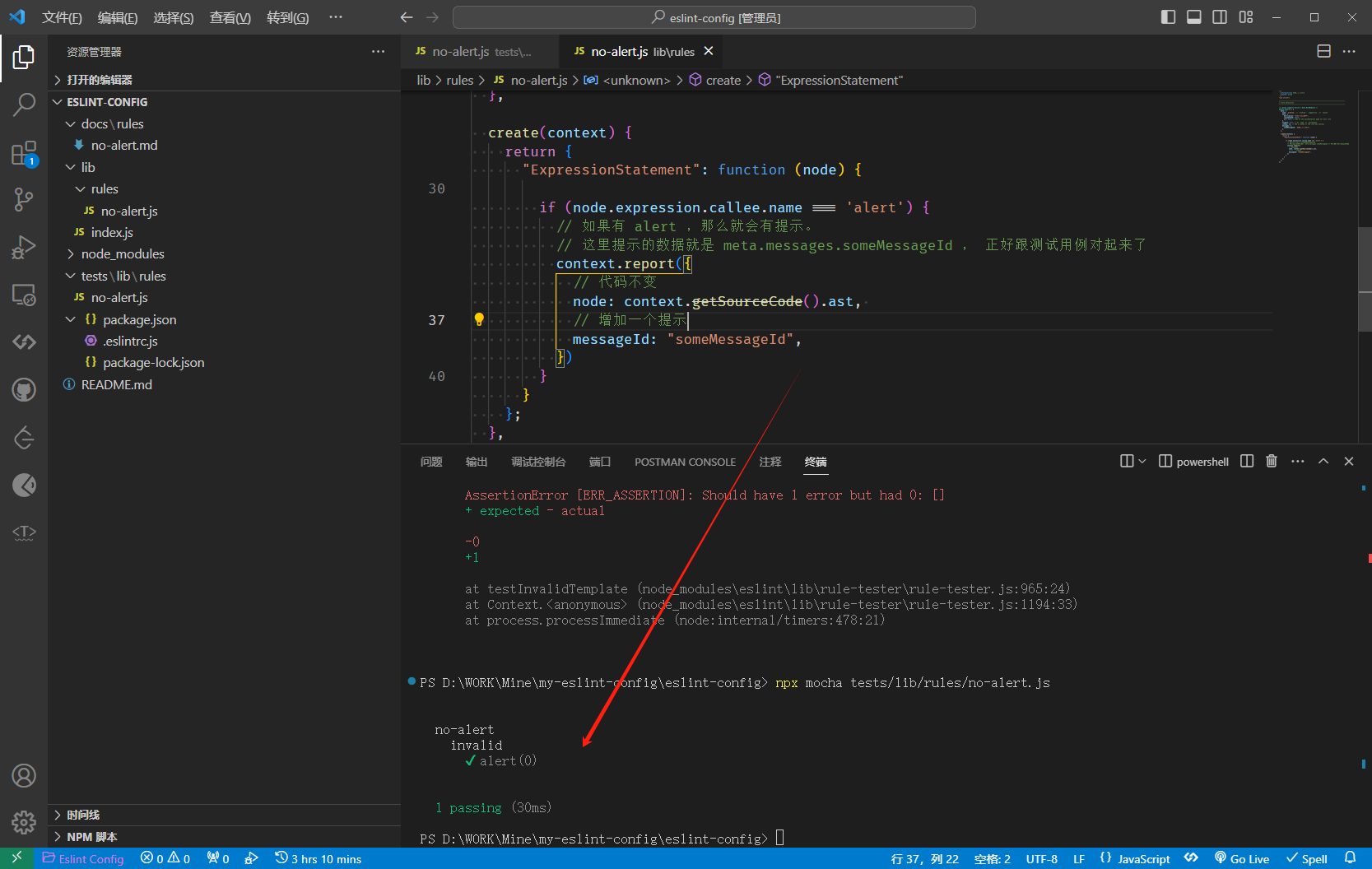
Task: Switch to the 问题 panel tab
Action: tap(431, 462)
